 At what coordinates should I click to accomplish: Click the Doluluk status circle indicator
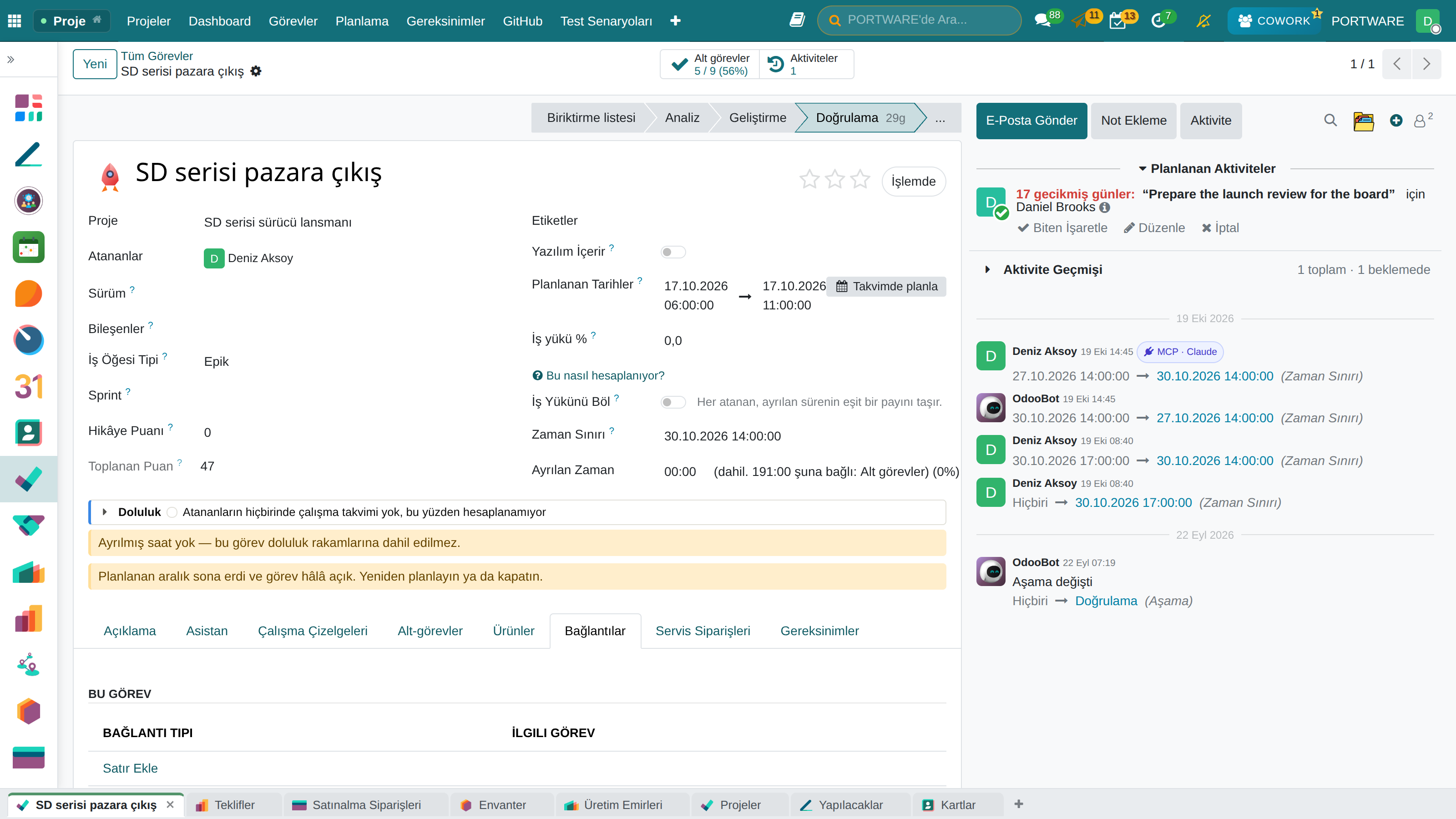tap(172, 512)
